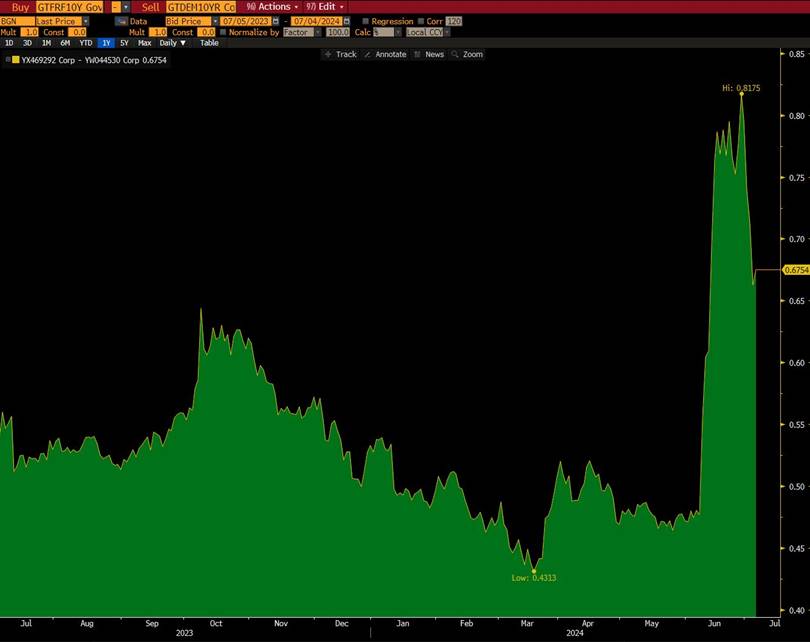Open the News overlay icon
This screenshot has height=642, width=810.
point(417,54)
